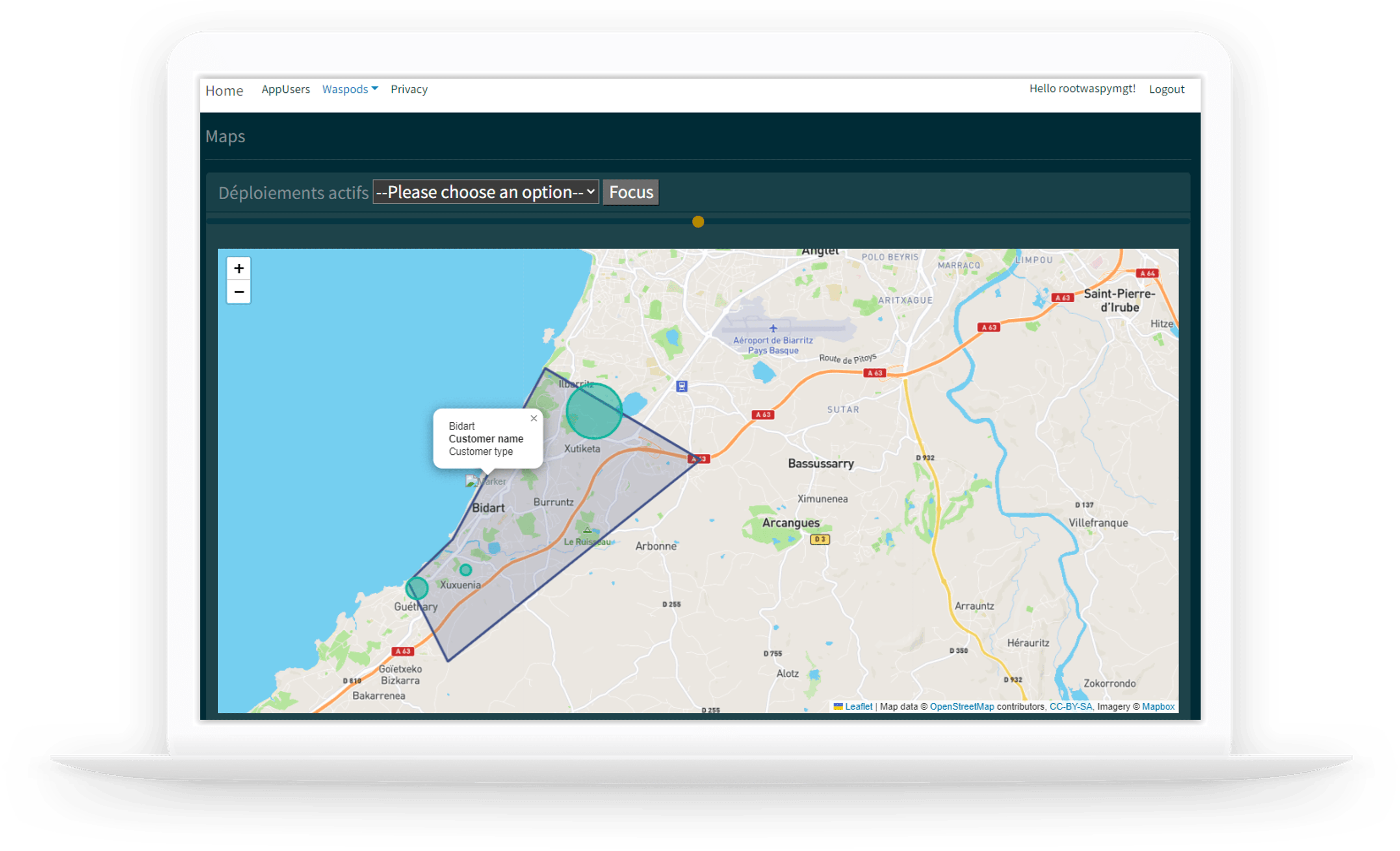Click Hello rootwaspymgt! account link
The height and width of the screenshot is (851, 1400).
coord(1082,89)
